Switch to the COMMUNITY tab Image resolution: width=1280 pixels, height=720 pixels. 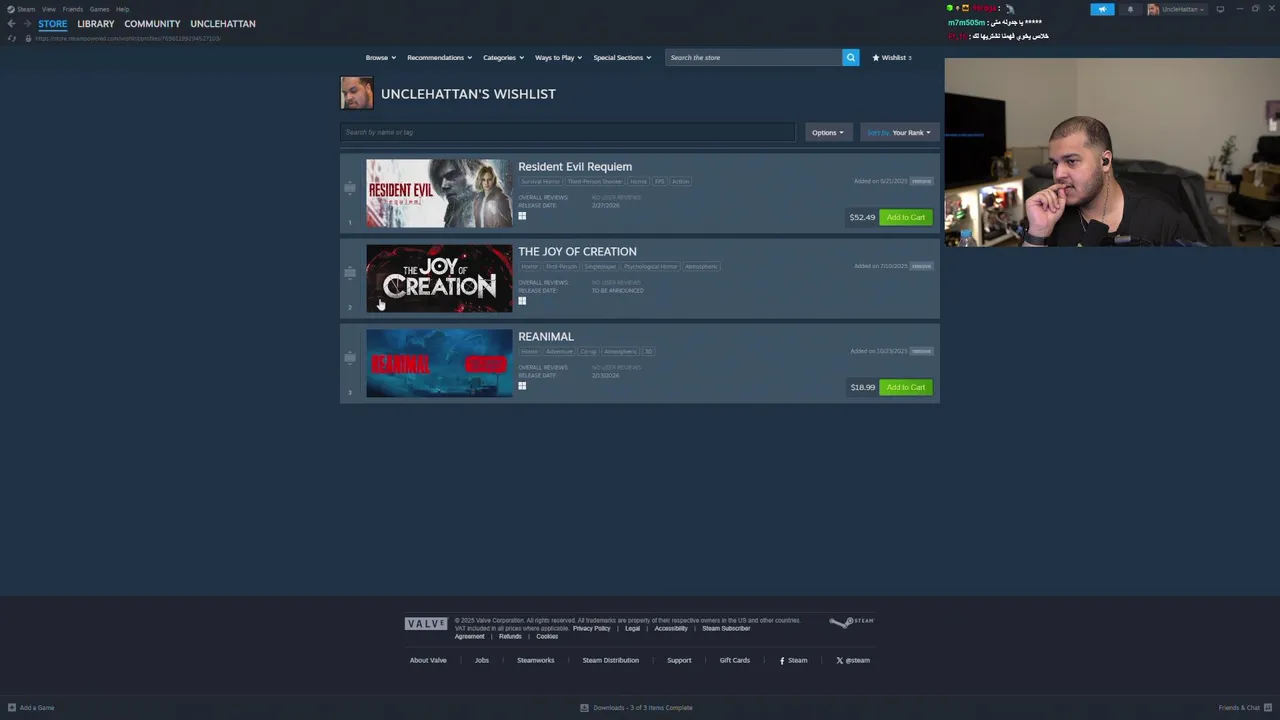[x=152, y=24]
